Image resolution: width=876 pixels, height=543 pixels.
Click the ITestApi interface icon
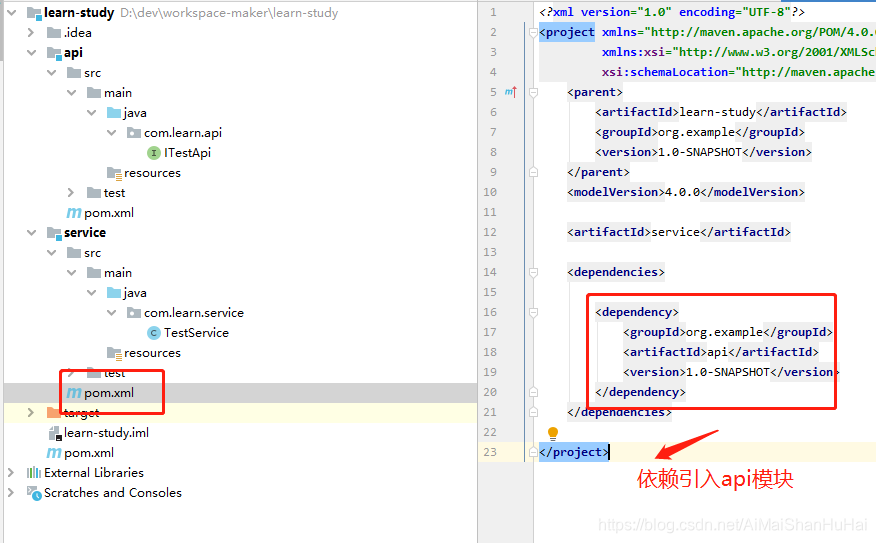(x=154, y=153)
